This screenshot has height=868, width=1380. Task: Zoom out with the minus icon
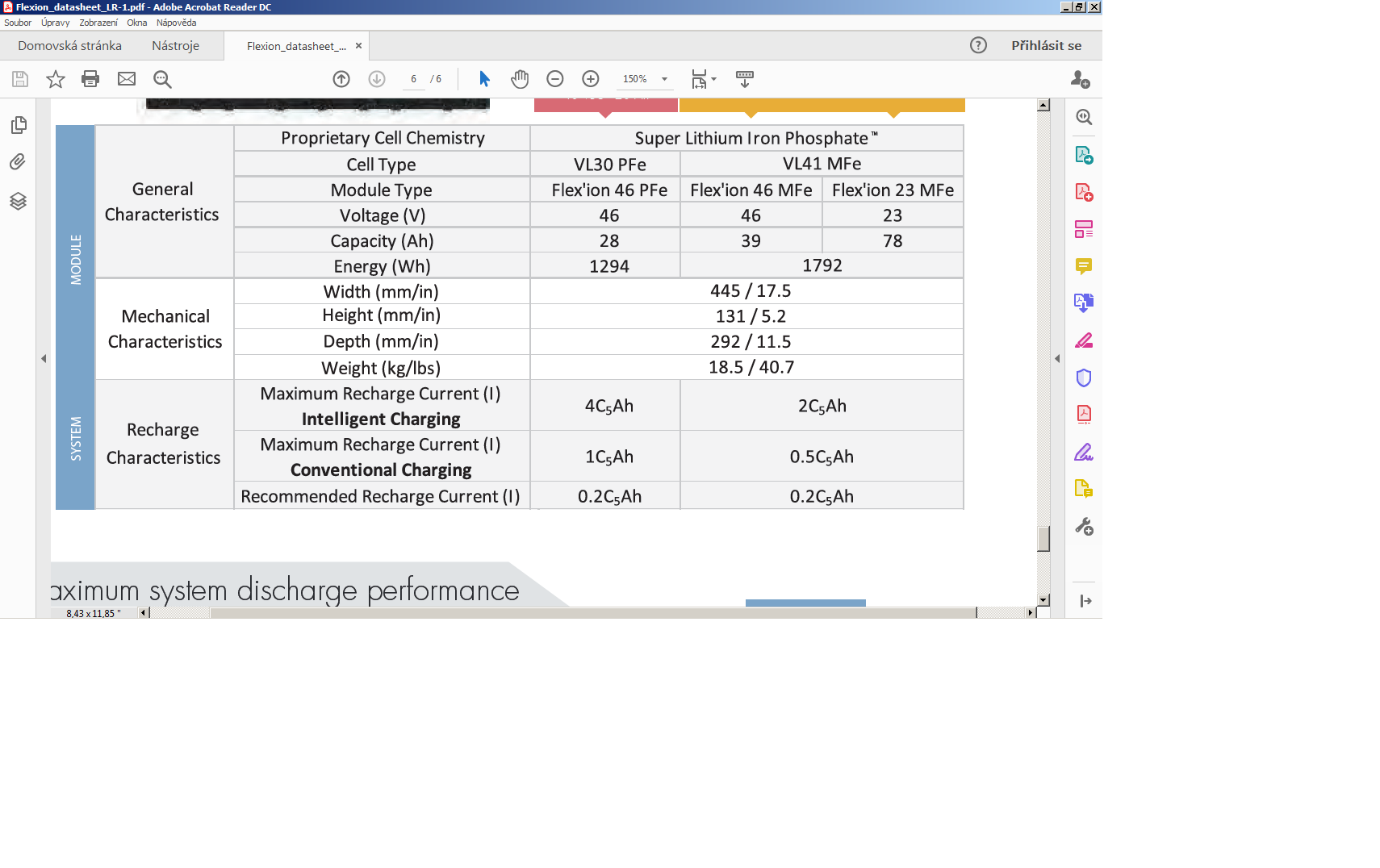555,79
